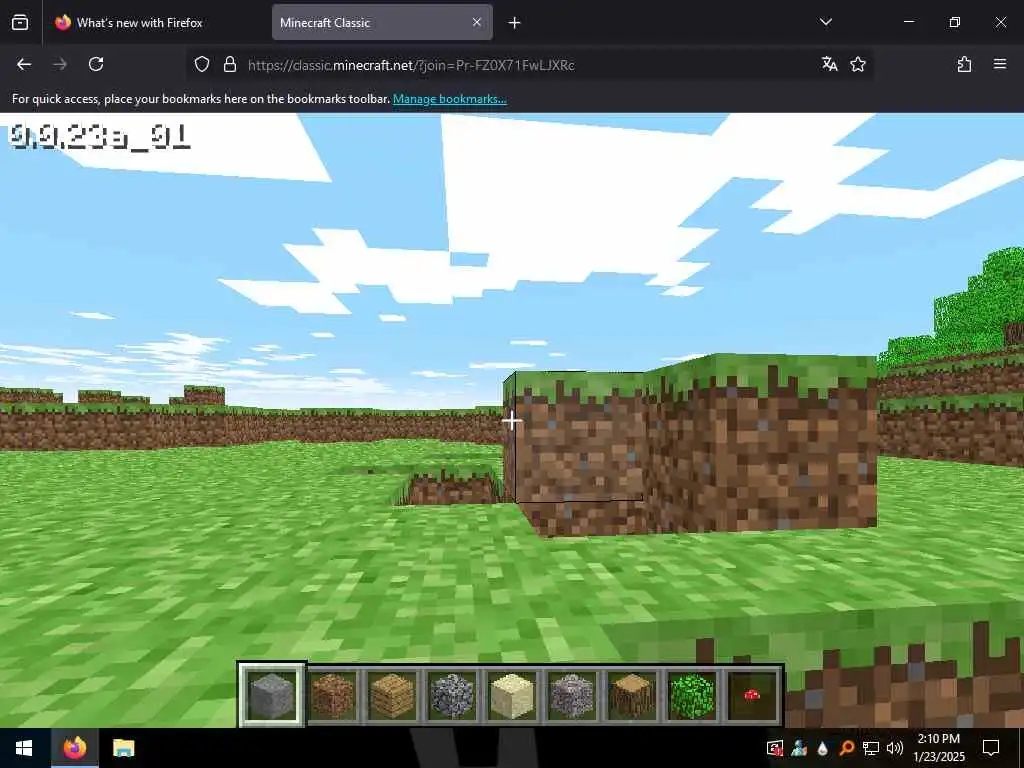Viewport: 1024px width, 768px height.
Task: Open volume control in system tray
Action: (x=895, y=748)
